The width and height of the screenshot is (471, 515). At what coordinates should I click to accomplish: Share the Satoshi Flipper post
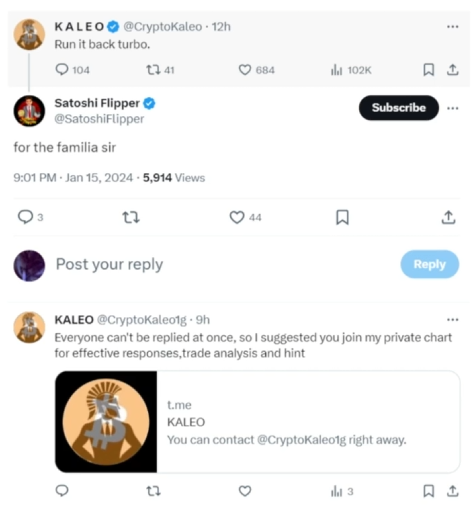448,217
